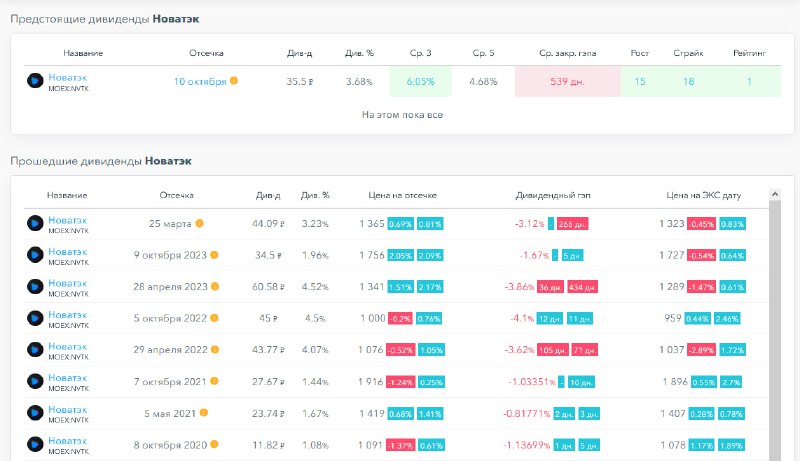Click the 6.05% value in the green cell

[x=420, y=82]
